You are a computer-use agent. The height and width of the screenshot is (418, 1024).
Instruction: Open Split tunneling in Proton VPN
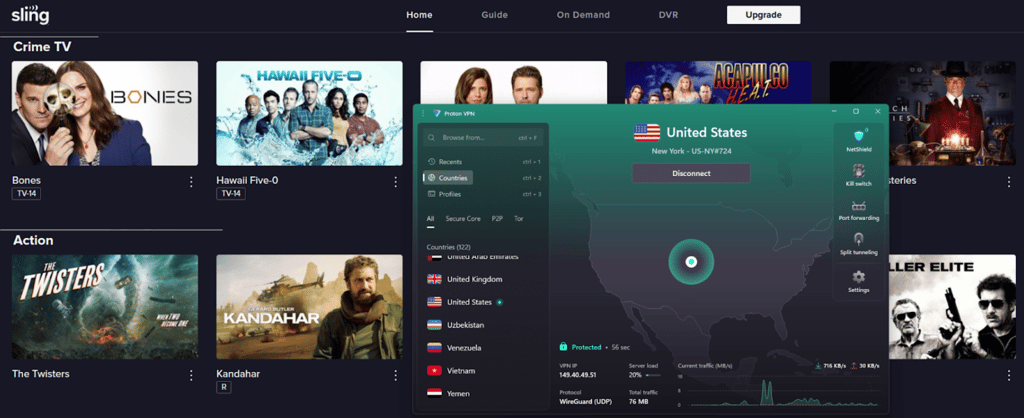pos(859,244)
